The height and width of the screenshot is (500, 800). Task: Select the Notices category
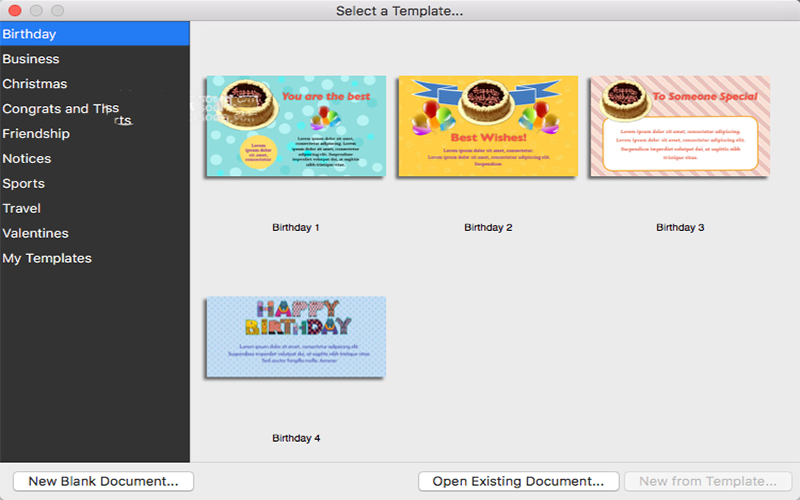[x=94, y=159]
